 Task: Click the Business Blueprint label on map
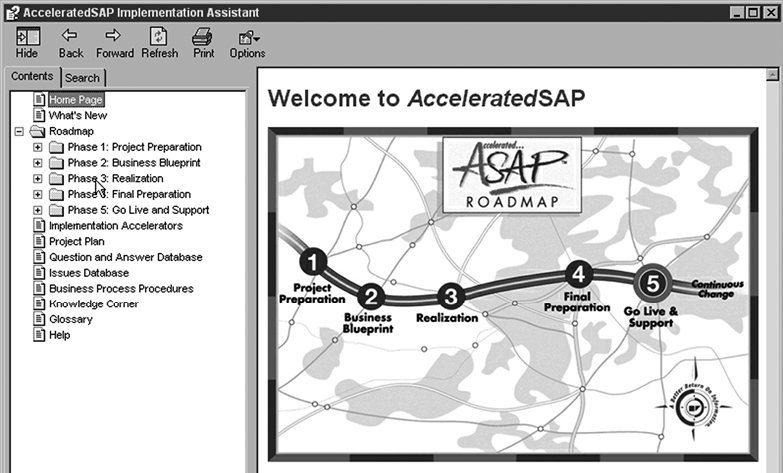coord(368,323)
